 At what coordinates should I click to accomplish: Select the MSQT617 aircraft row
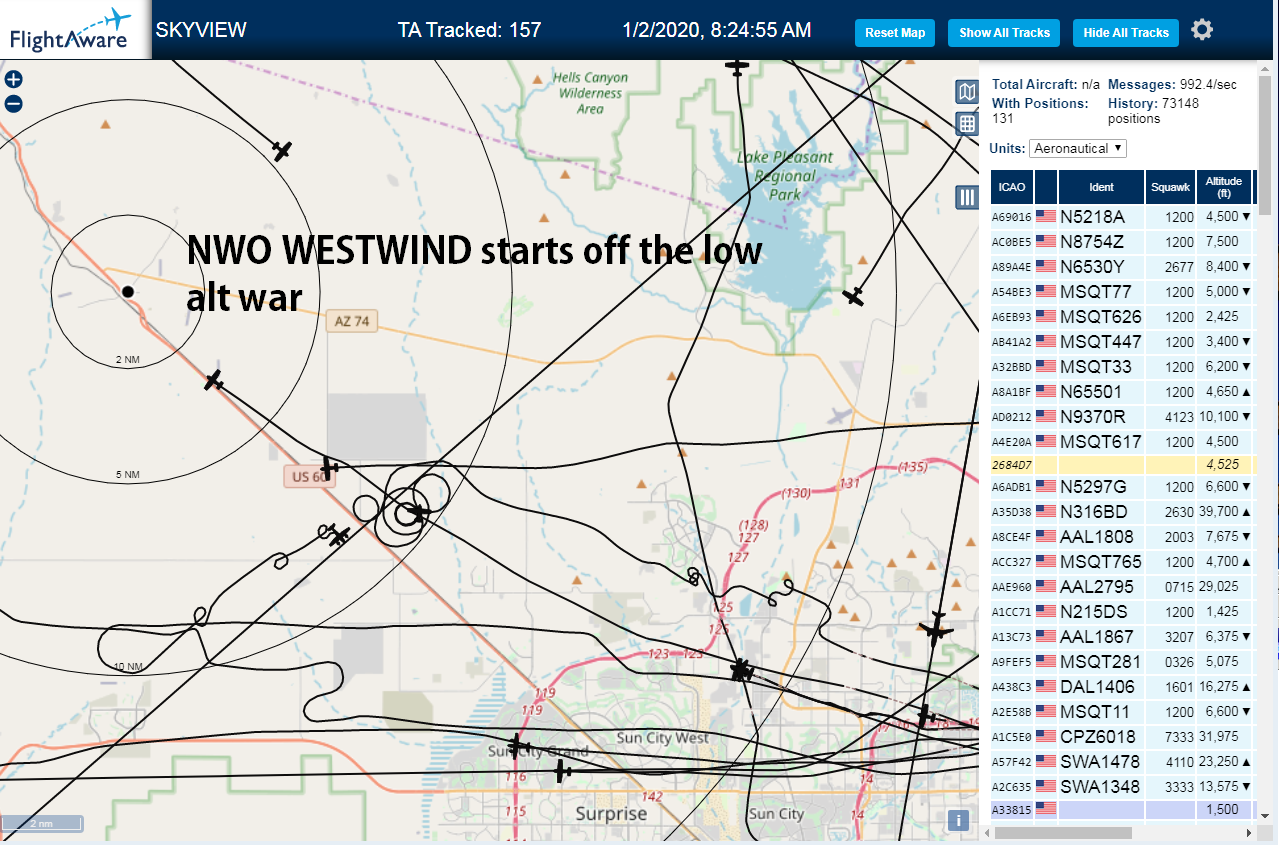(x=1123, y=441)
